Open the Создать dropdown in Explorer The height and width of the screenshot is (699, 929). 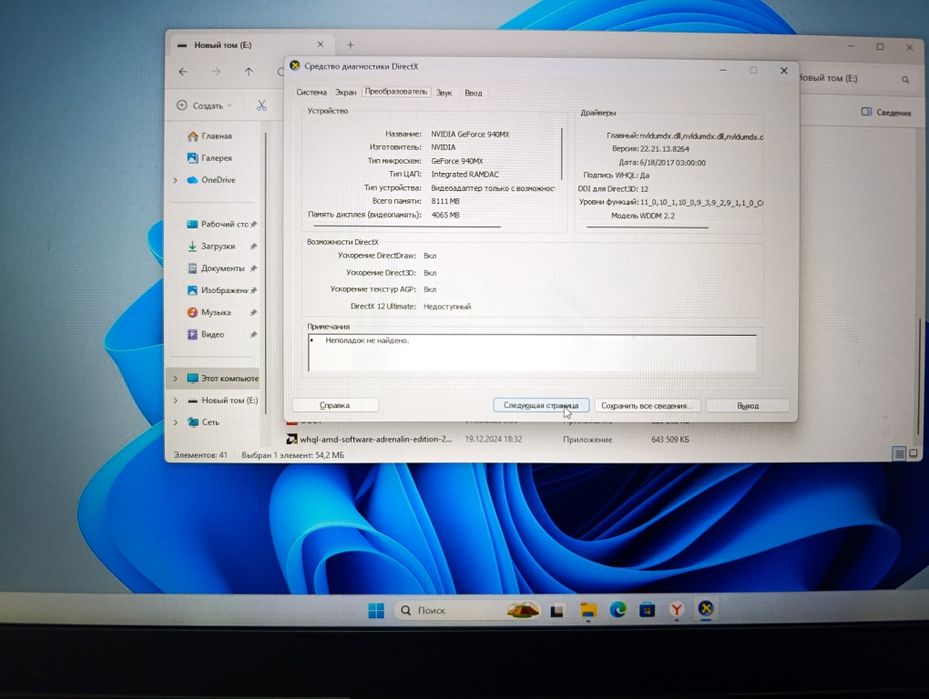(x=204, y=105)
